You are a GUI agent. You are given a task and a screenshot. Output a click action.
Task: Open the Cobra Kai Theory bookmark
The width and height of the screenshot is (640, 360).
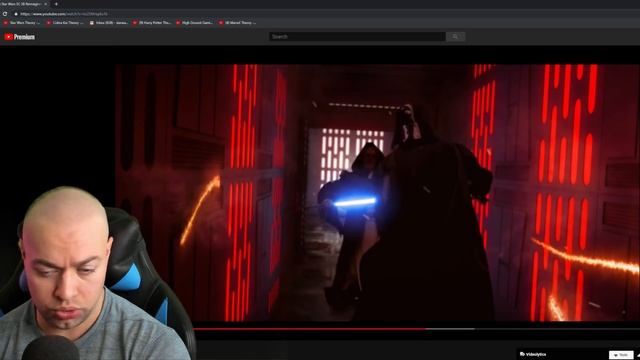coord(65,23)
